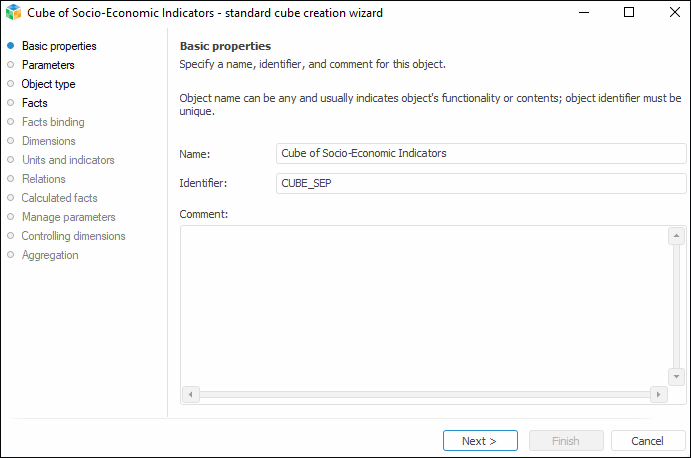The width and height of the screenshot is (691, 458).
Task: Click the bullet beside Object type
Action: click(11, 84)
